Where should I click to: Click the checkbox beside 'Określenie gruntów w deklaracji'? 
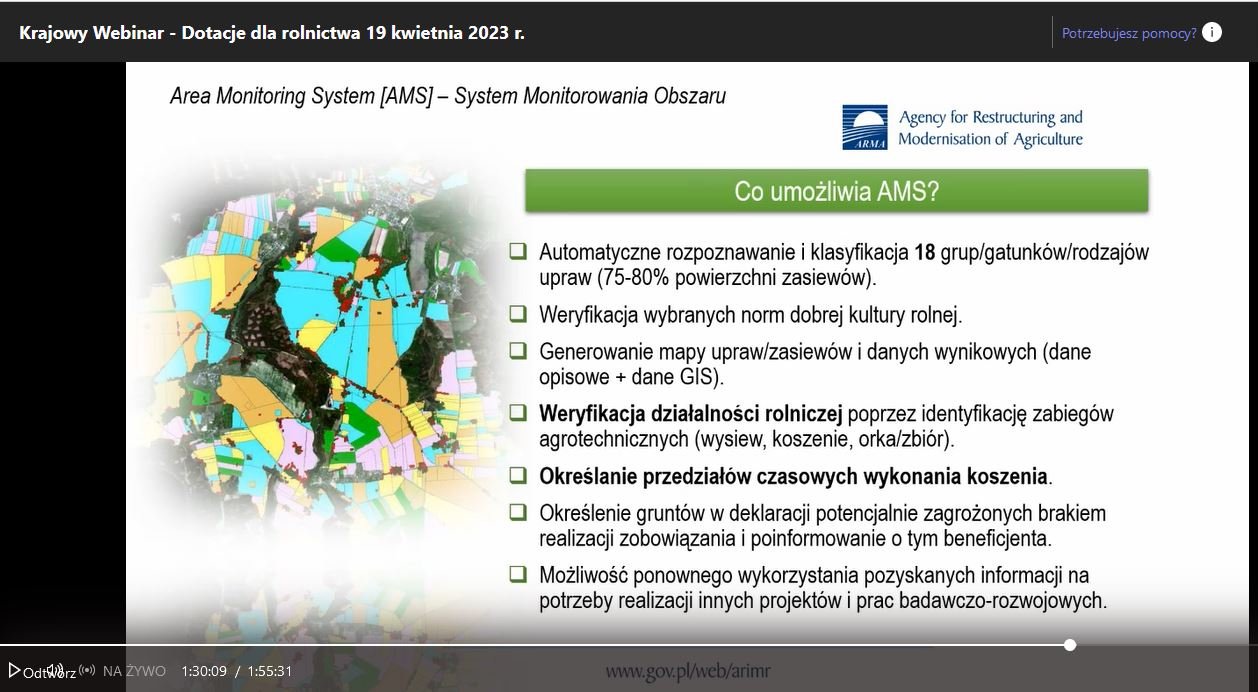pos(517,512)
